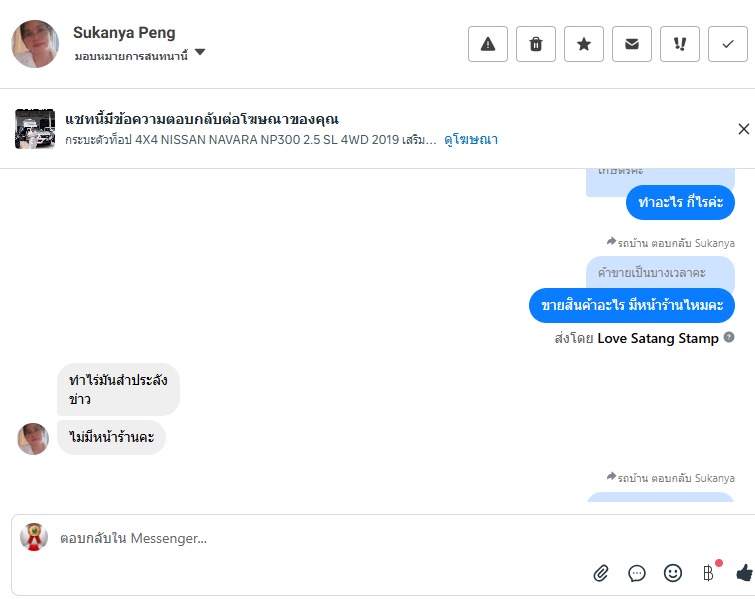Open saved replies speech bubble icon
The height and width of the screenshot is (599, 755).
pos(637,573)
